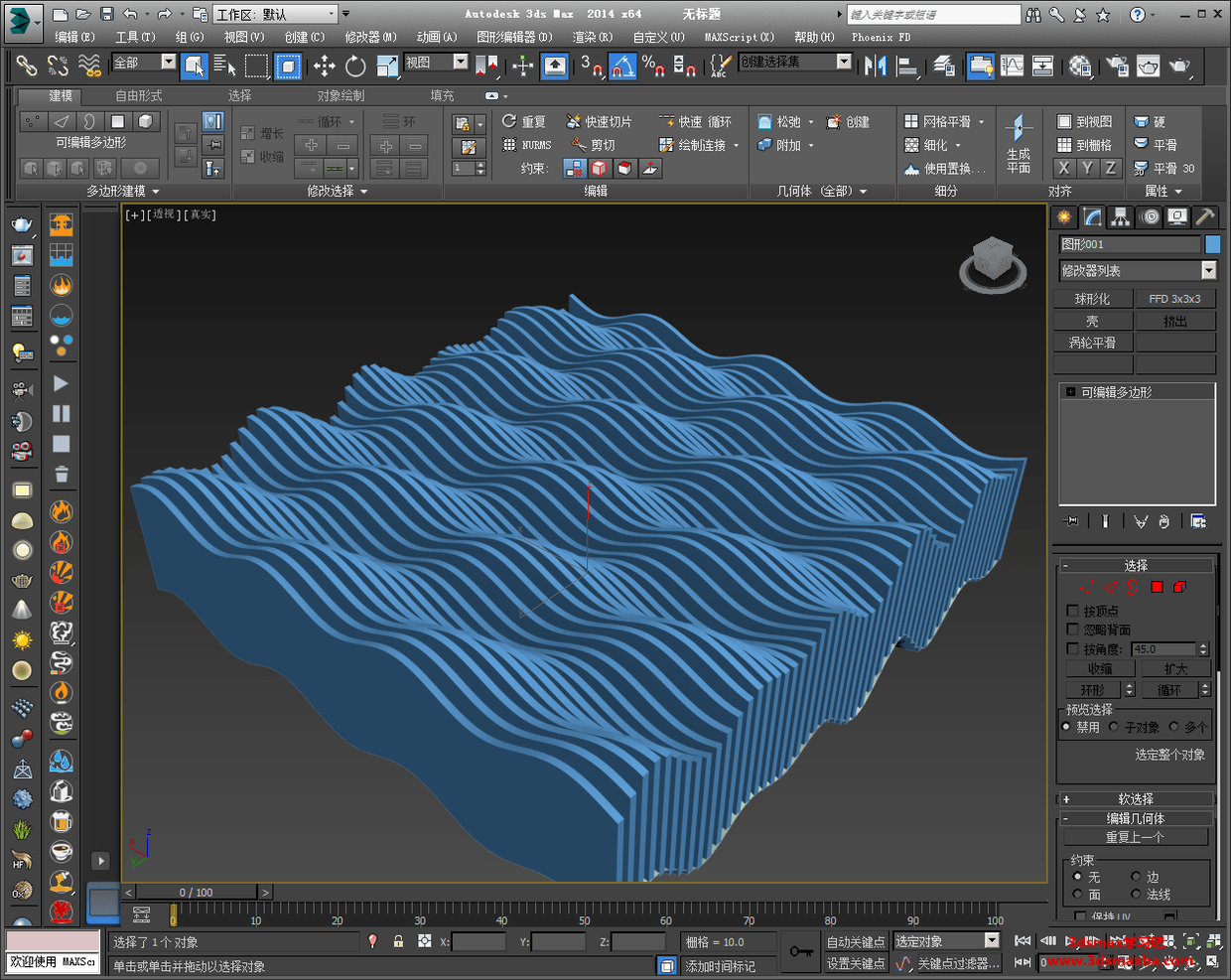Viewport: 1231px width, 980px height.
Task: Toggle the angle snap icon
Action: (x=622, y=67)
